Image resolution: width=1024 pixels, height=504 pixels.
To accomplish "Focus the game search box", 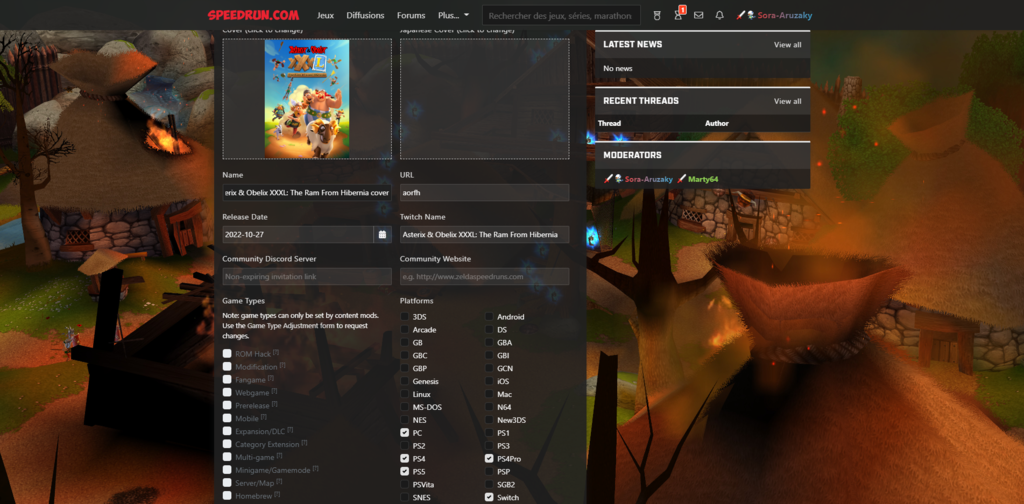I will pos(561,15).
